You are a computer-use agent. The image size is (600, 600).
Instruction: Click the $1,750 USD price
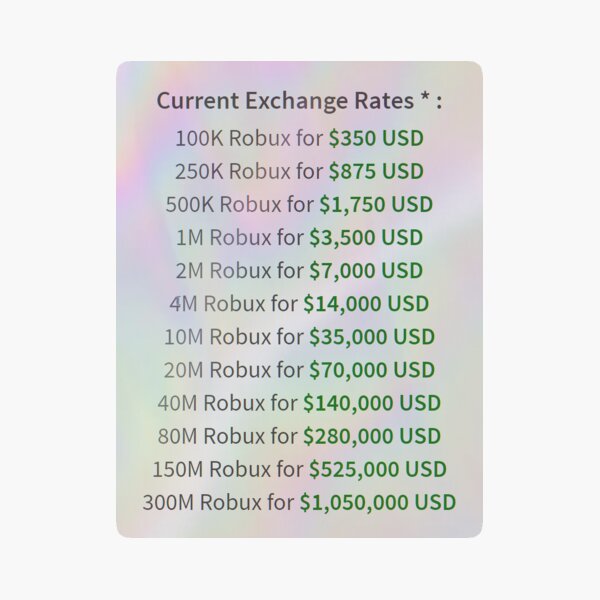tap(376, 204)
